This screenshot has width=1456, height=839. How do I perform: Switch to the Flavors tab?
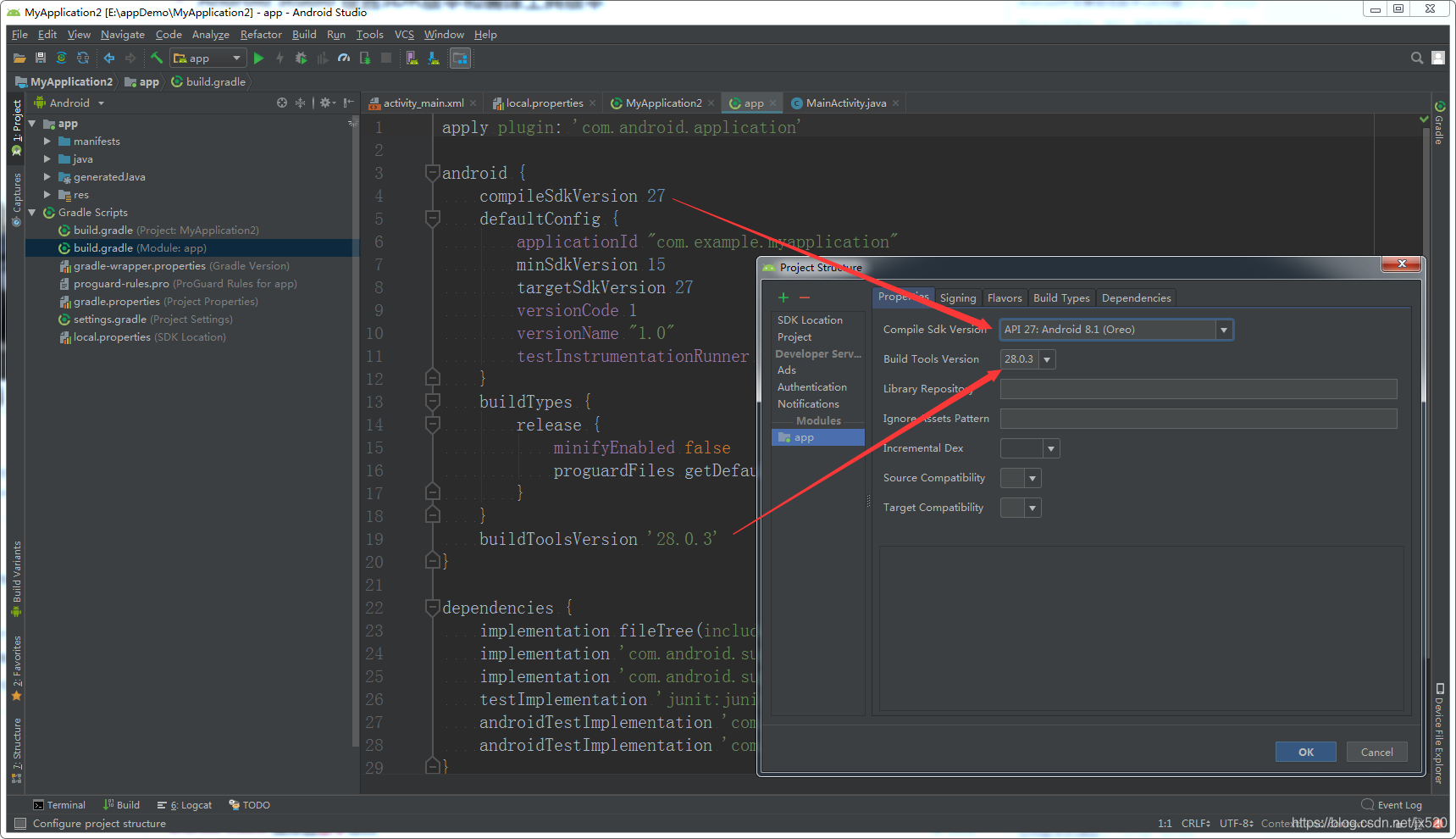pyautogui.click(x=1005, y=298)
